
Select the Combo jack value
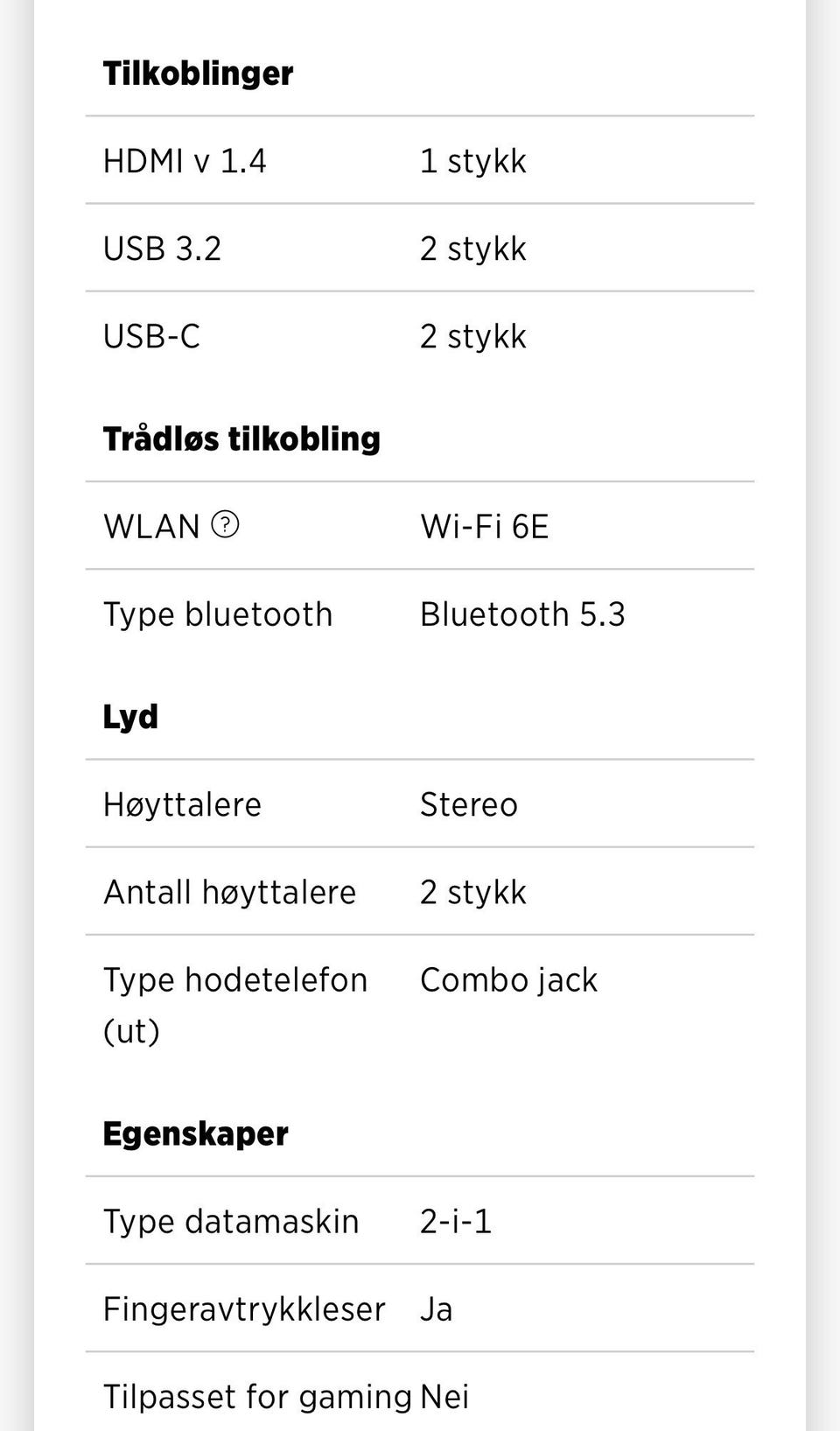tap(508, 980)
